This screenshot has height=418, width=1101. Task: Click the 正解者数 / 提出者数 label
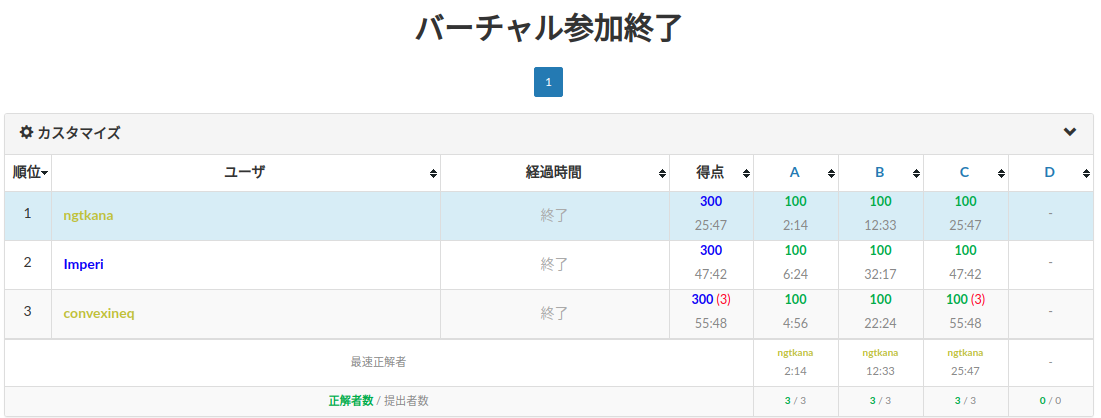378,401
